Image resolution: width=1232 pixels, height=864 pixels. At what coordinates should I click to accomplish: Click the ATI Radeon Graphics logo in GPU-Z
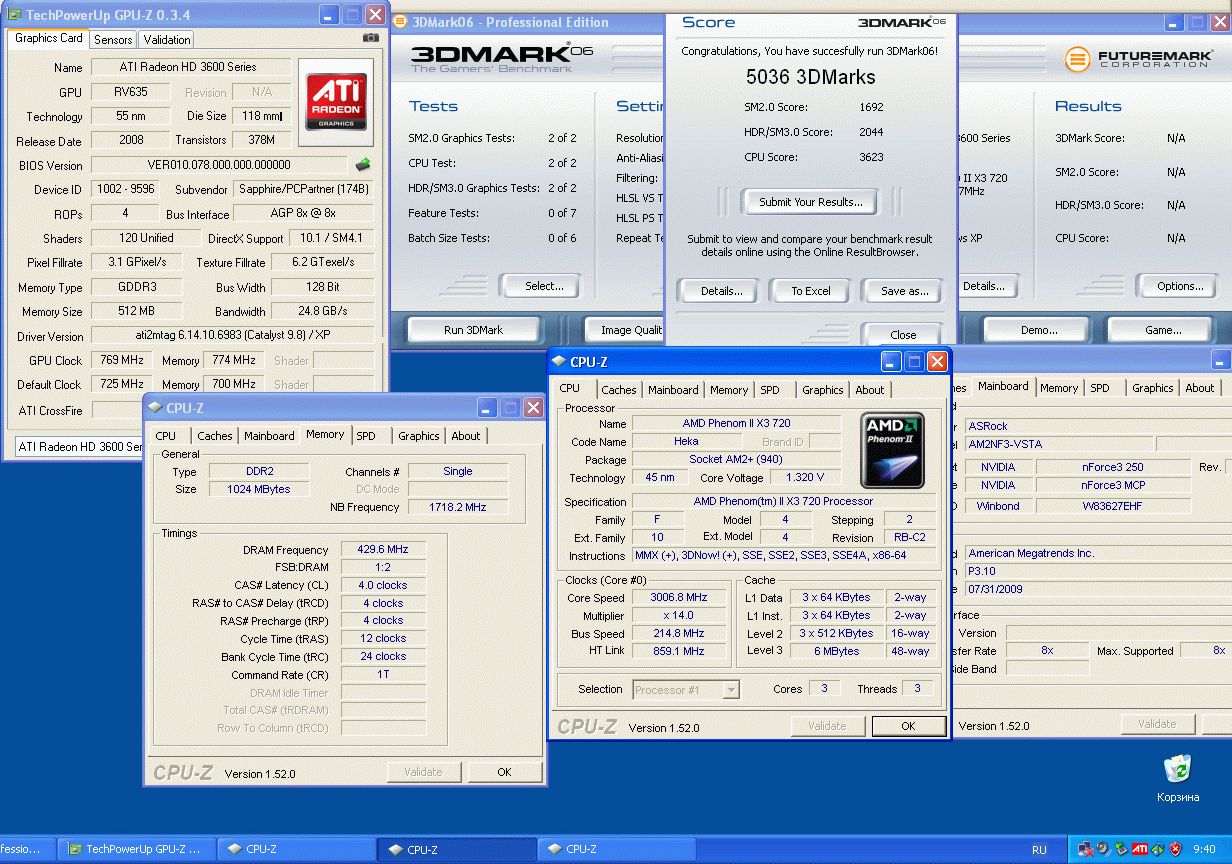coord(336,102)
